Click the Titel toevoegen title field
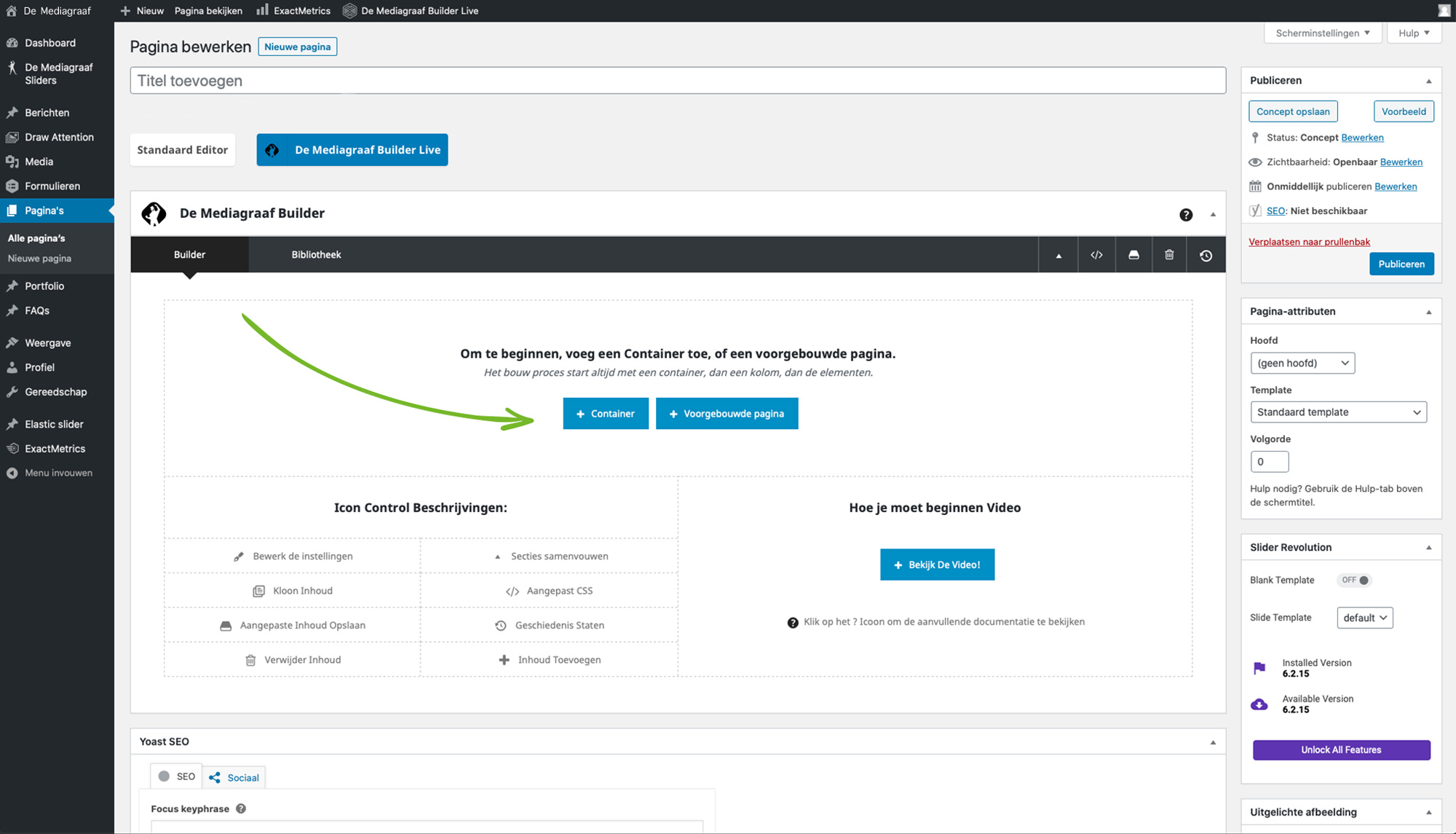Viewport: 1456px width, 834px height. click(677, 81)
